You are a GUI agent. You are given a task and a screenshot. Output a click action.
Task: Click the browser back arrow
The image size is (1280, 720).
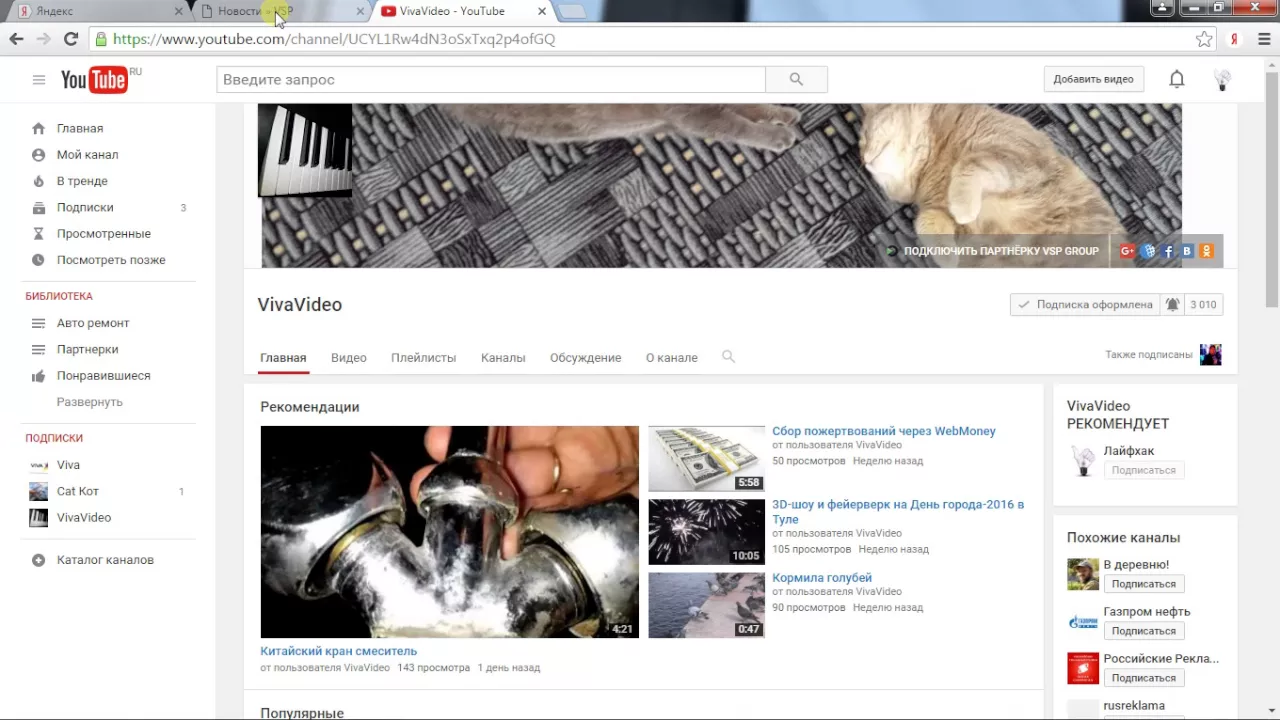point(16,39)
